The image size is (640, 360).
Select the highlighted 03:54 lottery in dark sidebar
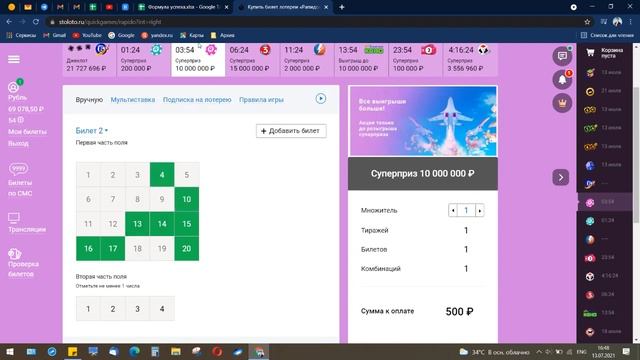[x=605, y=202]
